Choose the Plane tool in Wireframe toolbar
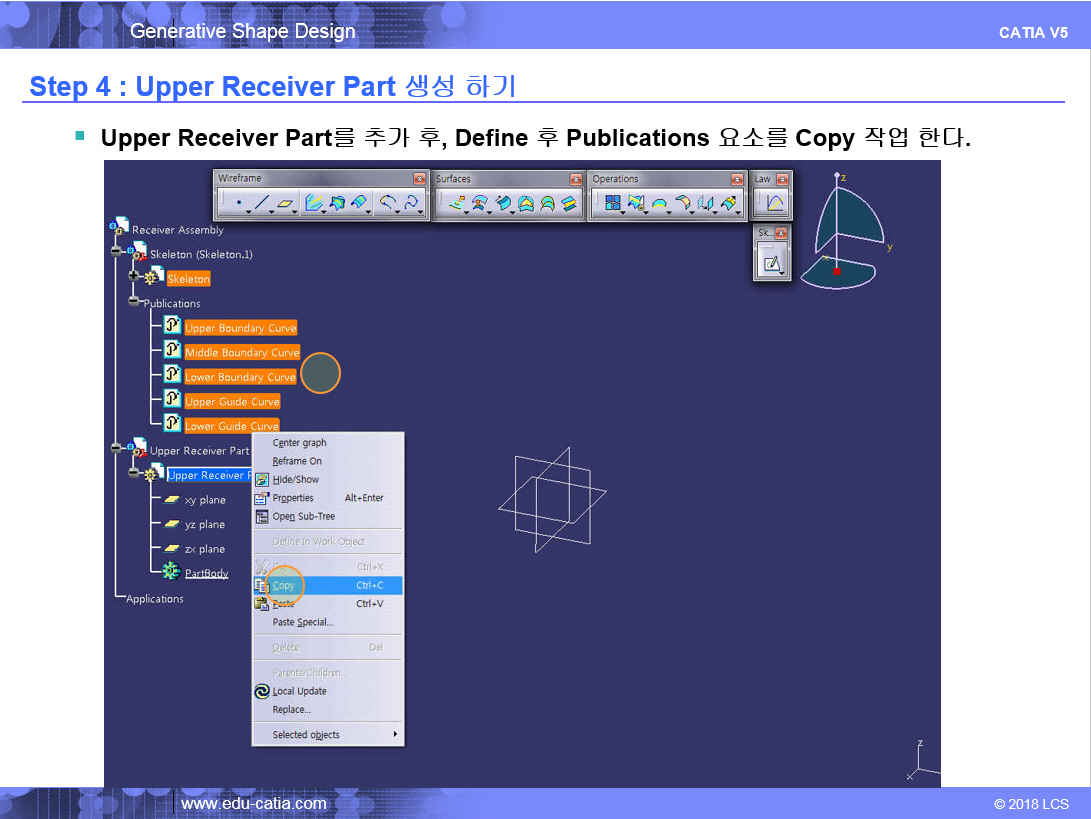Image resolution: width=1091 pixels, height=819 pixels. click(x=287, y=203)
